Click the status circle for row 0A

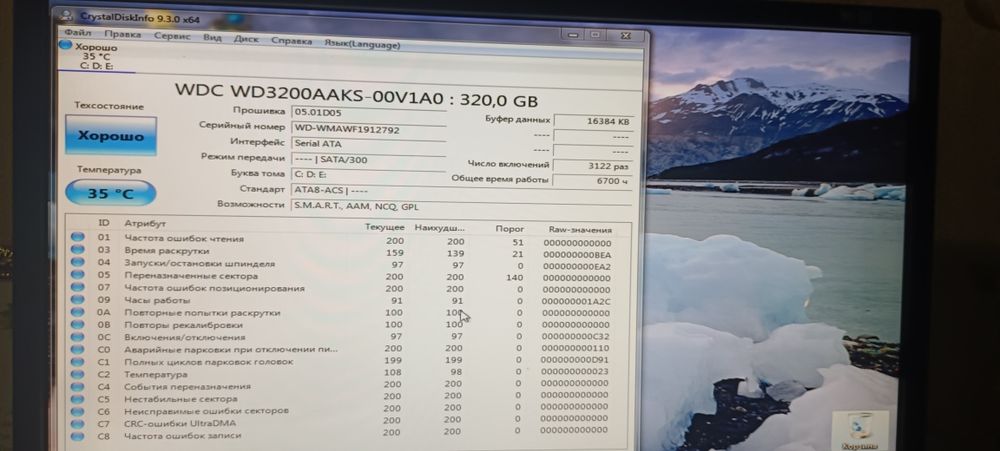click(77, 312)
